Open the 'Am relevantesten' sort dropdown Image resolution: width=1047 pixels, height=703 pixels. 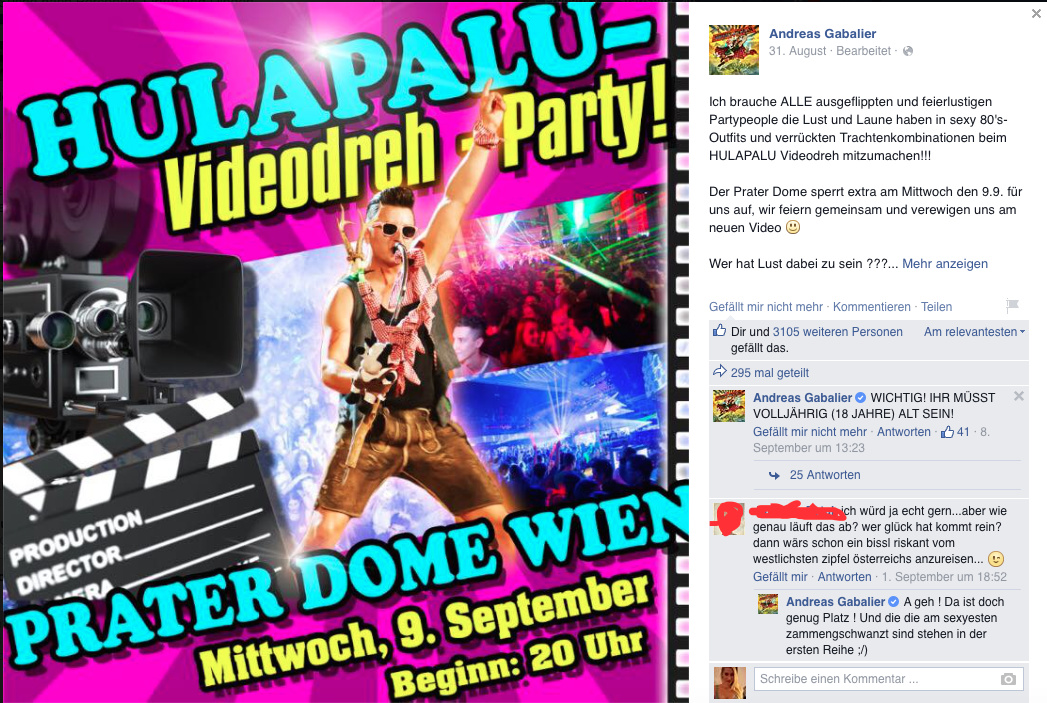click(x=974, y=332)
